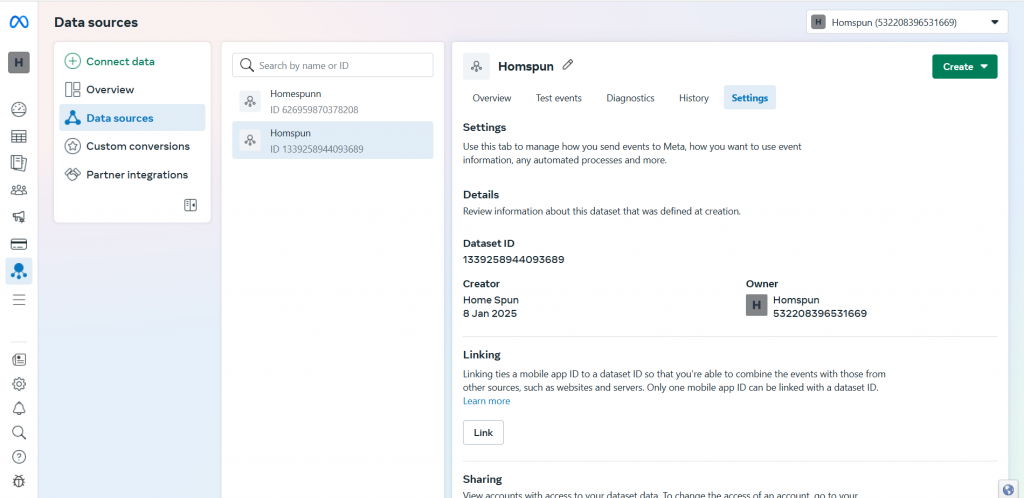Open the Audiences people icon

click(19, 191)
